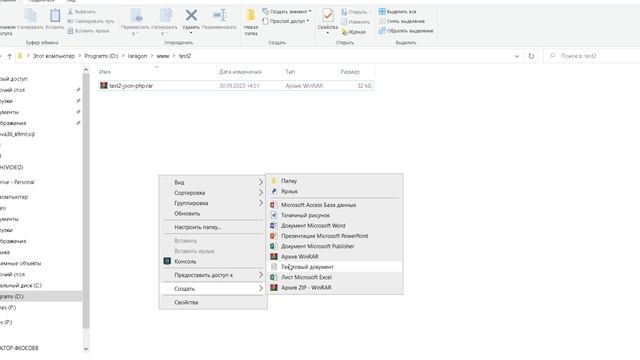Click Select none (Снять выделение)

pos(402,21)
